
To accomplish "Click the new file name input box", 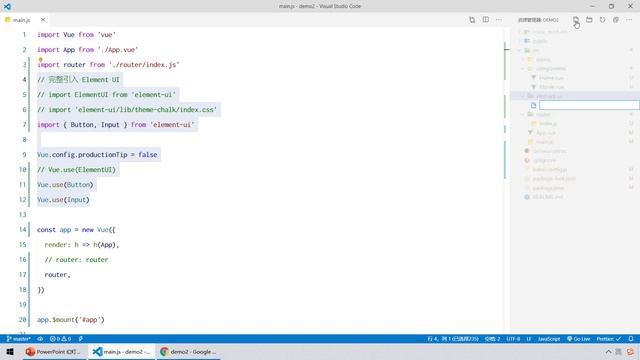I will tap(589, 105).
